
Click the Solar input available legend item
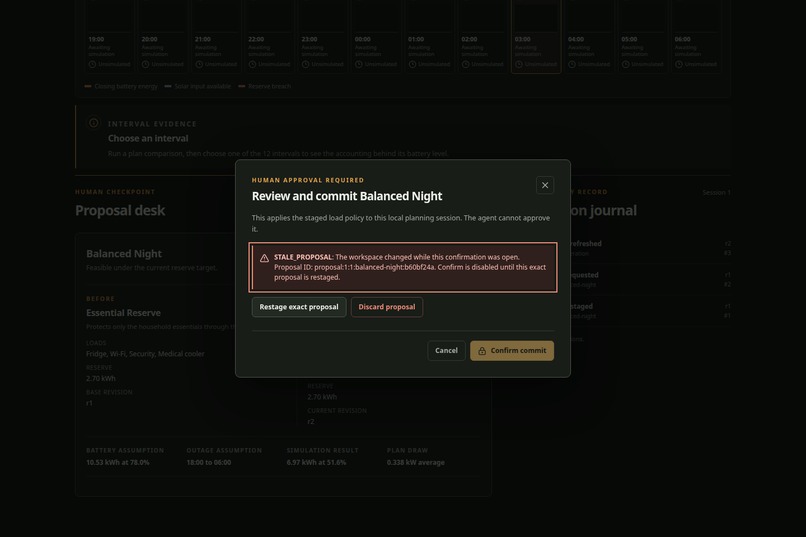tap(198, 86)
